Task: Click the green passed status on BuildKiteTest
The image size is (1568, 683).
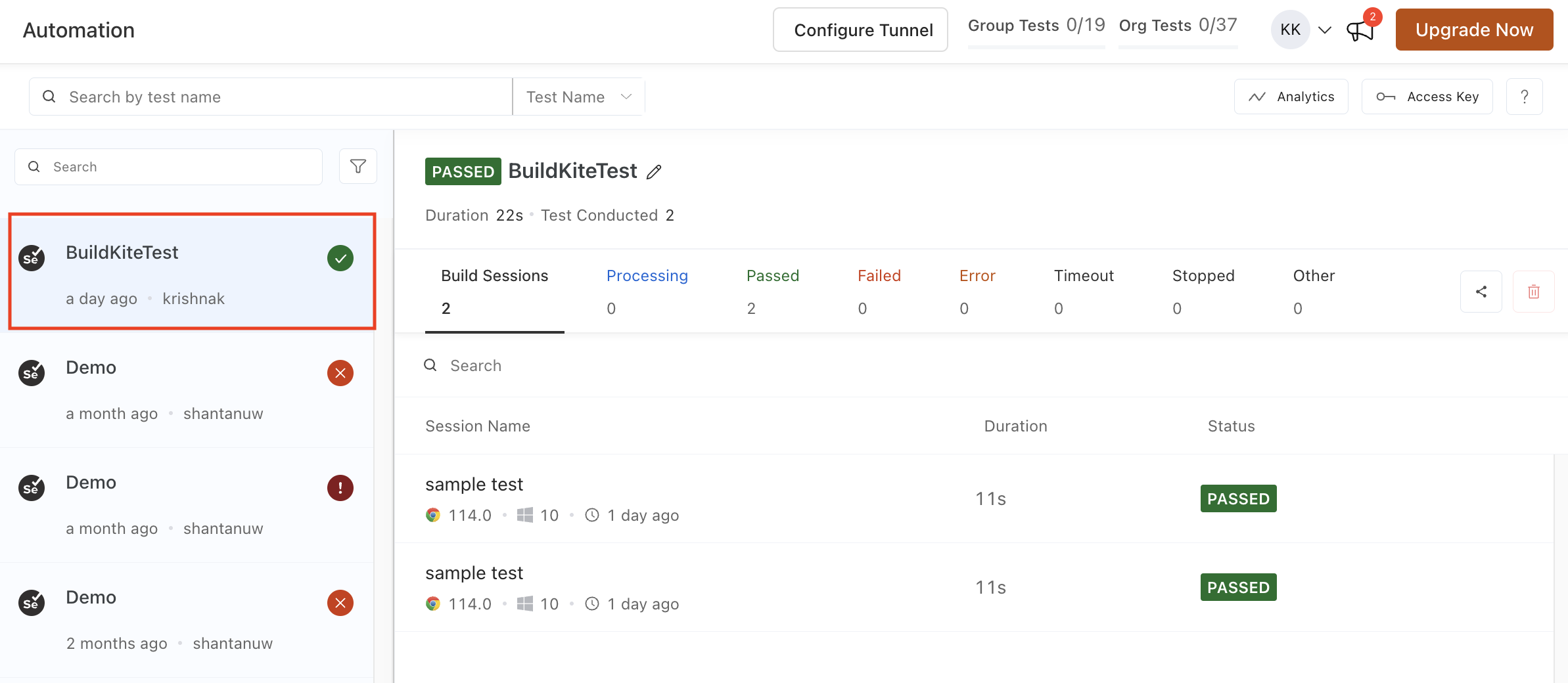Action: point(340,258)
